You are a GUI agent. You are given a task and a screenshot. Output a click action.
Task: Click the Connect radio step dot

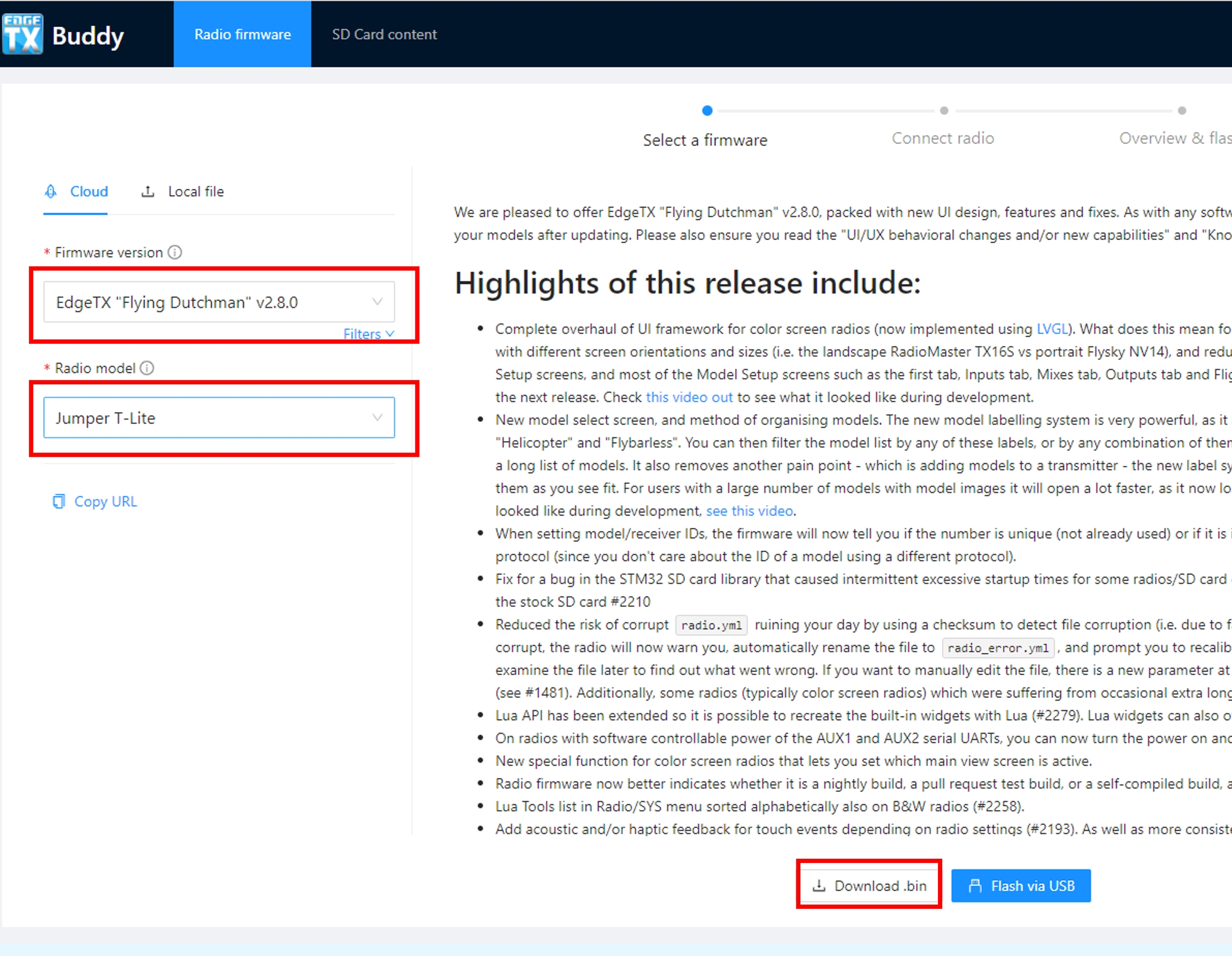pos(944,111)
